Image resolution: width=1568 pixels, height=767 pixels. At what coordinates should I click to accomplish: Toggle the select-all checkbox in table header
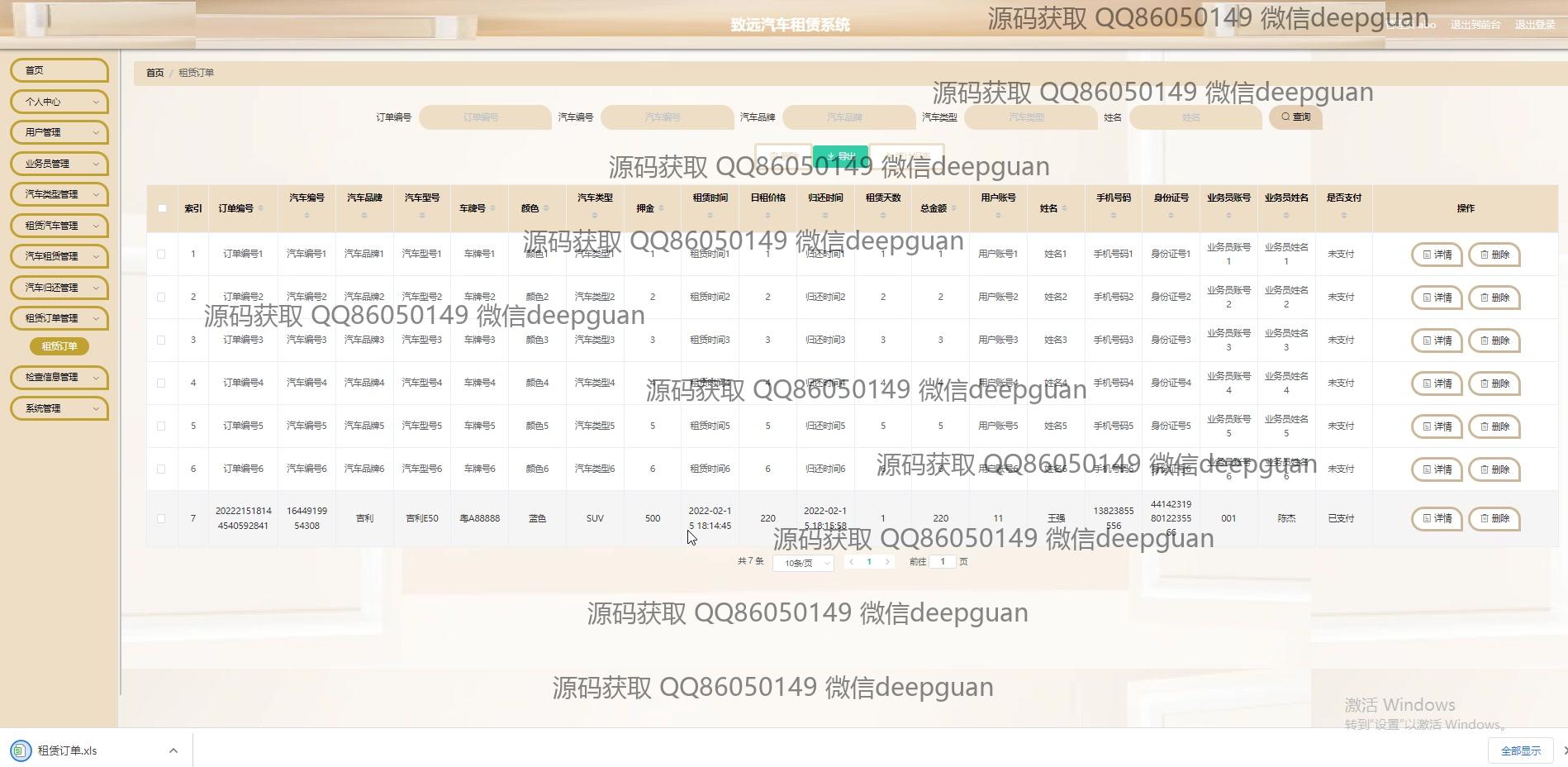(162, 208)
